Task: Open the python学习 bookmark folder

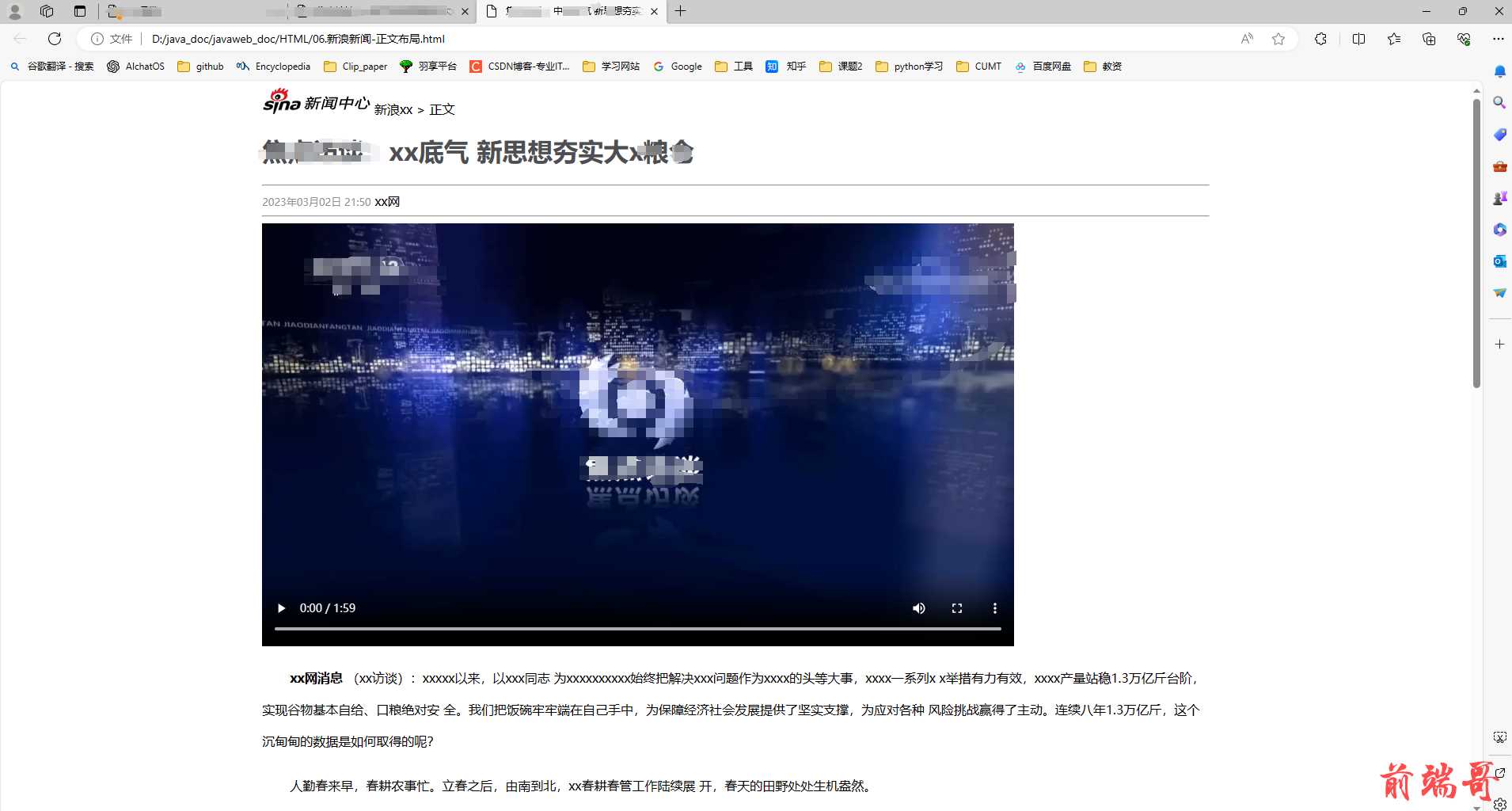Action: [910, 67]
